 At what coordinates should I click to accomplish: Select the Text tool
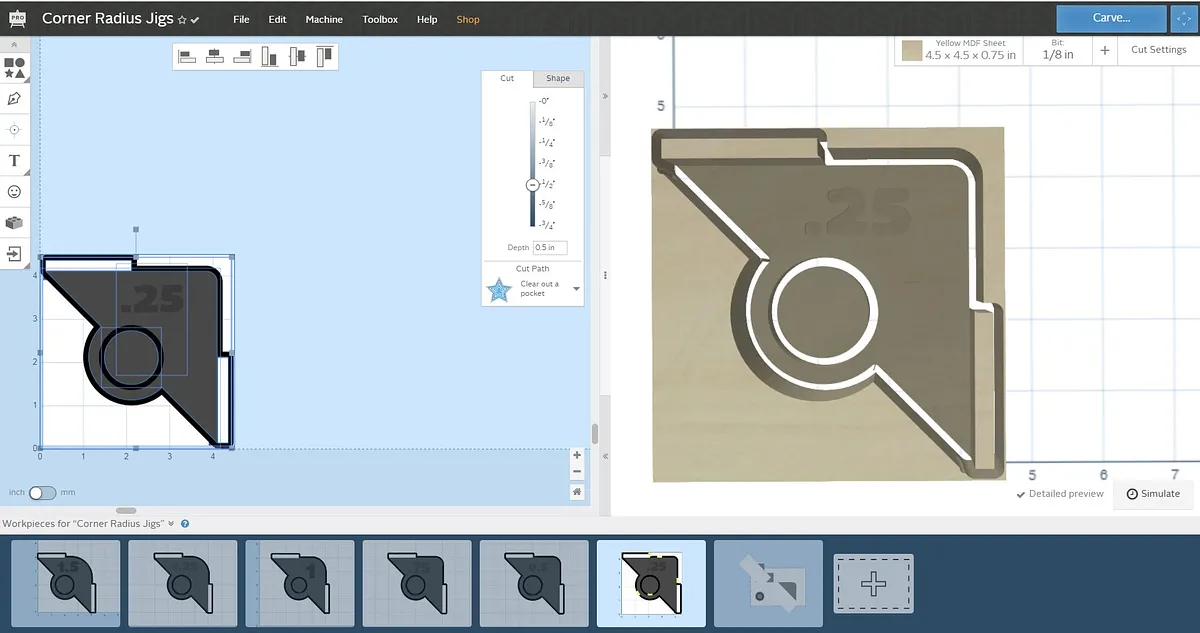tap(14, 160)
